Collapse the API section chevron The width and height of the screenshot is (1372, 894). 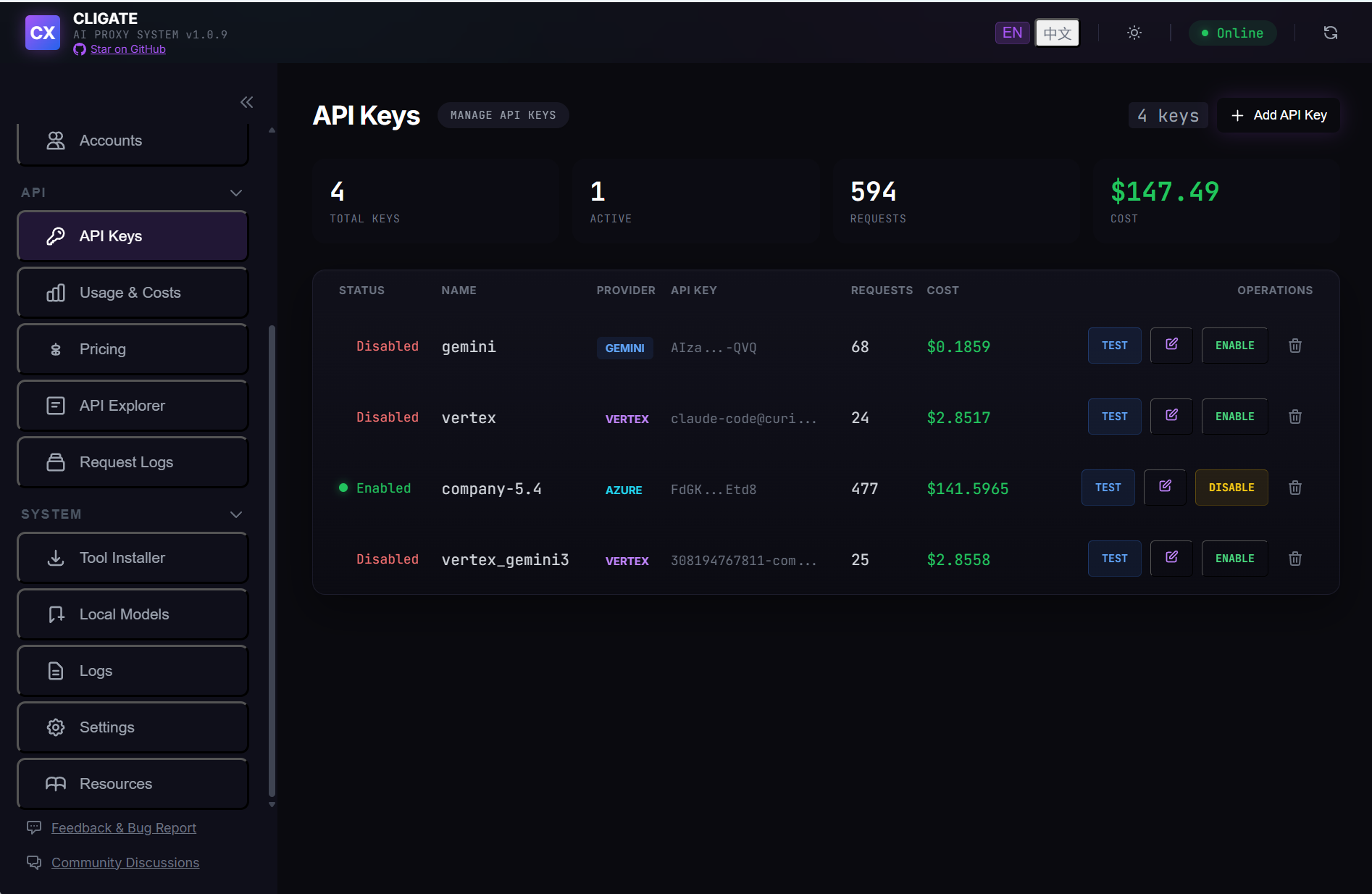pyautogui.click(x=235, y=193)
